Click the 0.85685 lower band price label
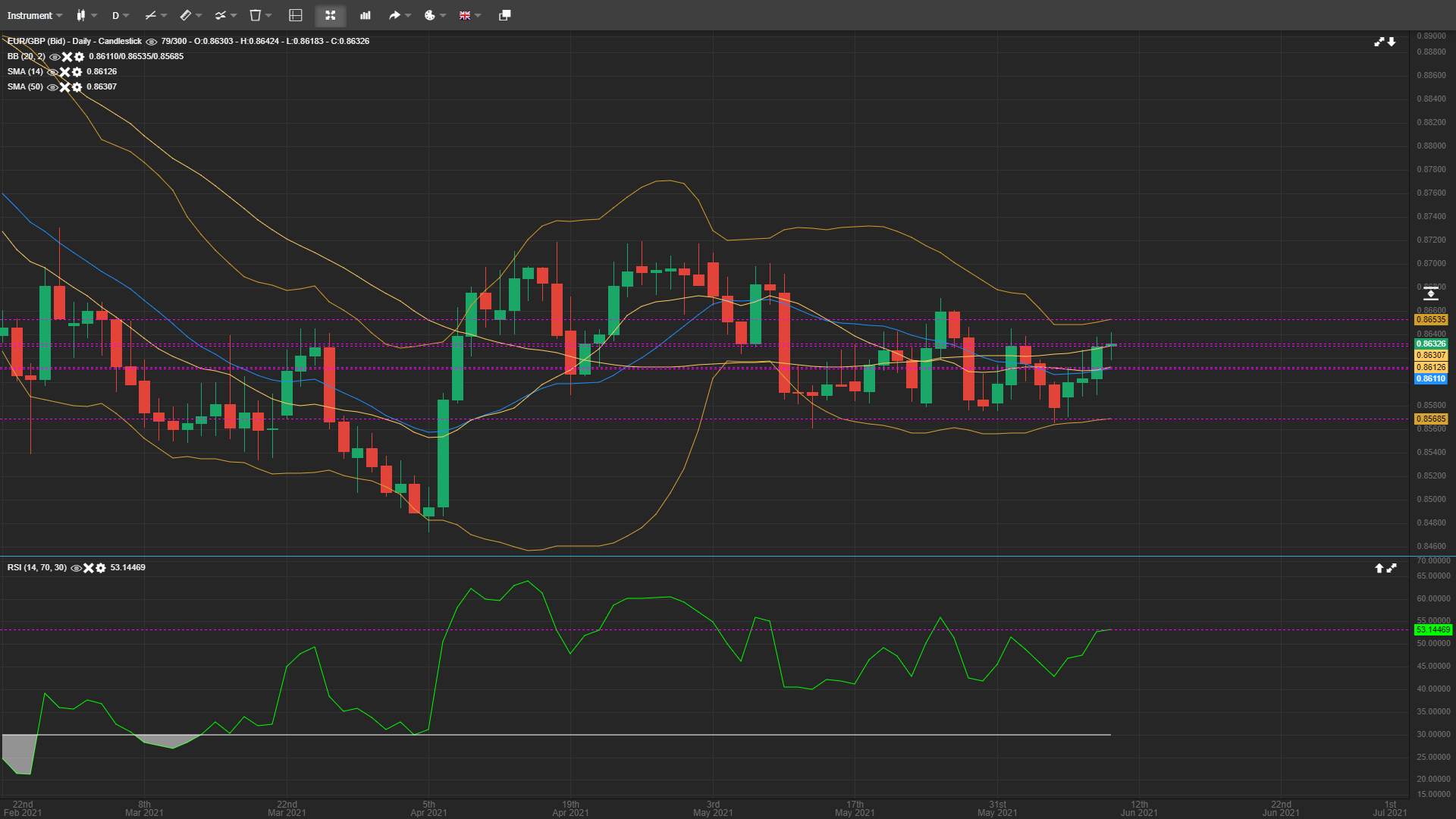 (1431, 419)
